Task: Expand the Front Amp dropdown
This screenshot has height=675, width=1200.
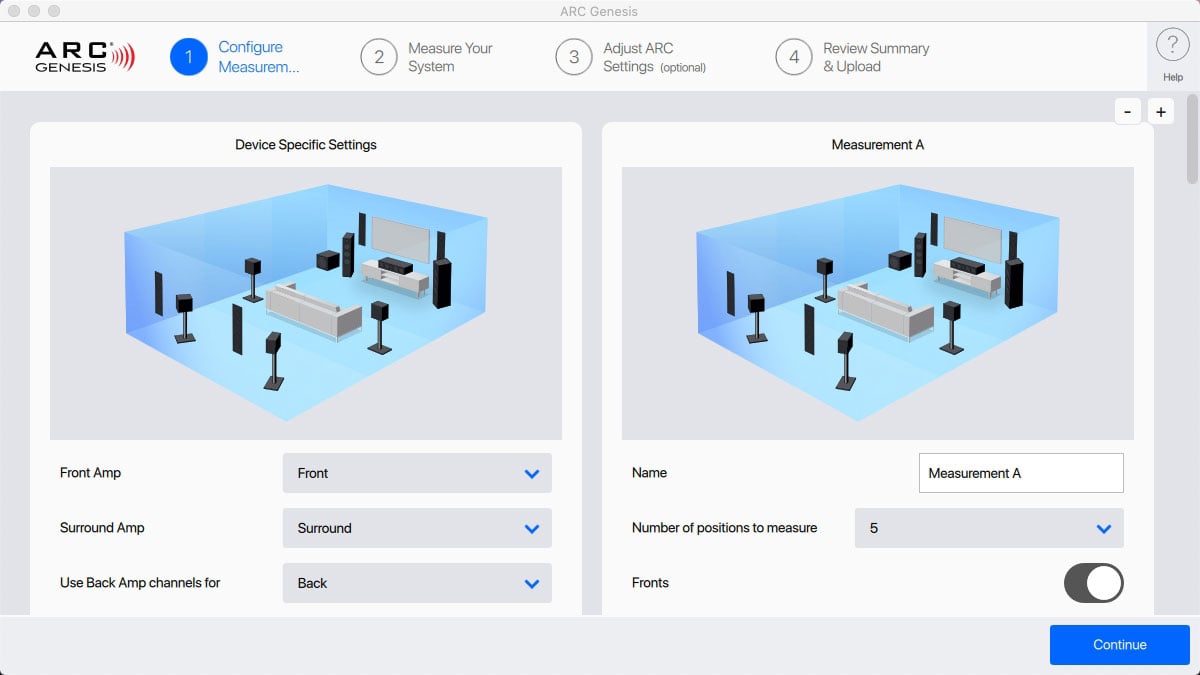Action: click(x=417, y=473)
